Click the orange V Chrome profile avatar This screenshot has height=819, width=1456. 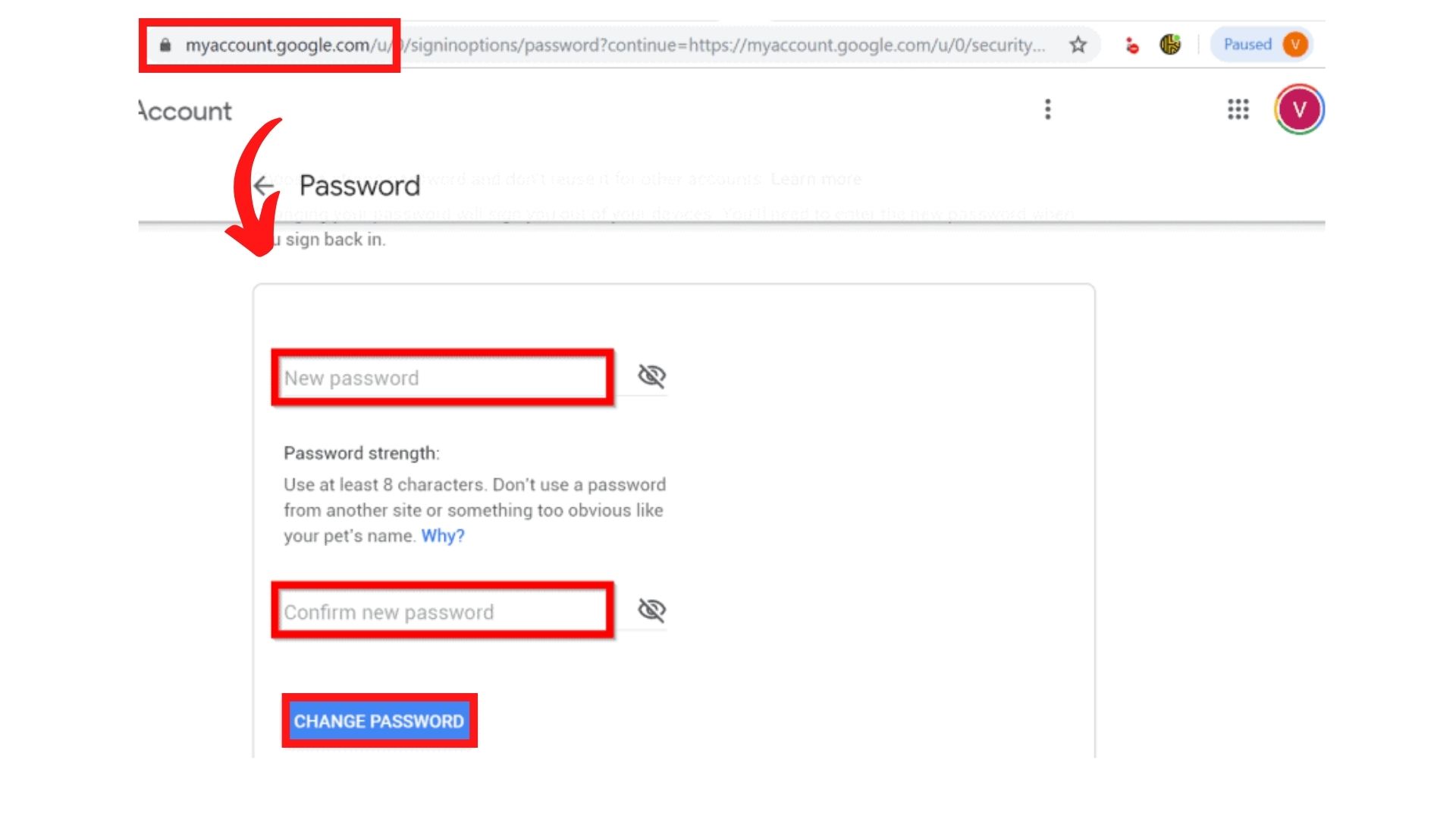point(1295,45)
